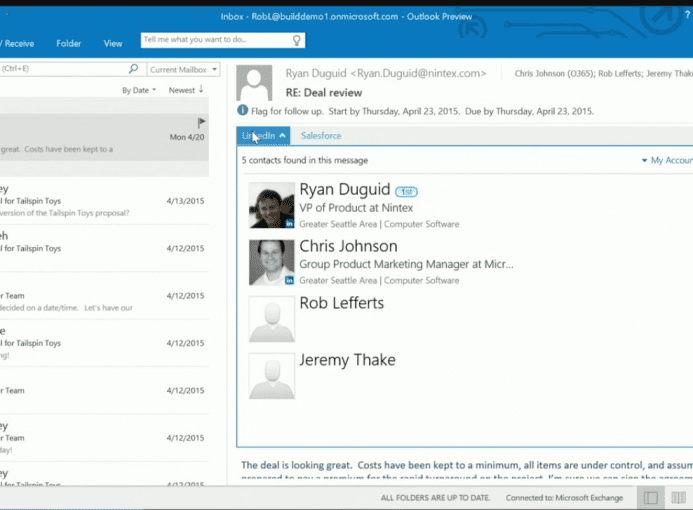The width and height of the screenshot is (693, 510).
Task: Switch to reading view using status bar icon
Action: tap(678, 498)
